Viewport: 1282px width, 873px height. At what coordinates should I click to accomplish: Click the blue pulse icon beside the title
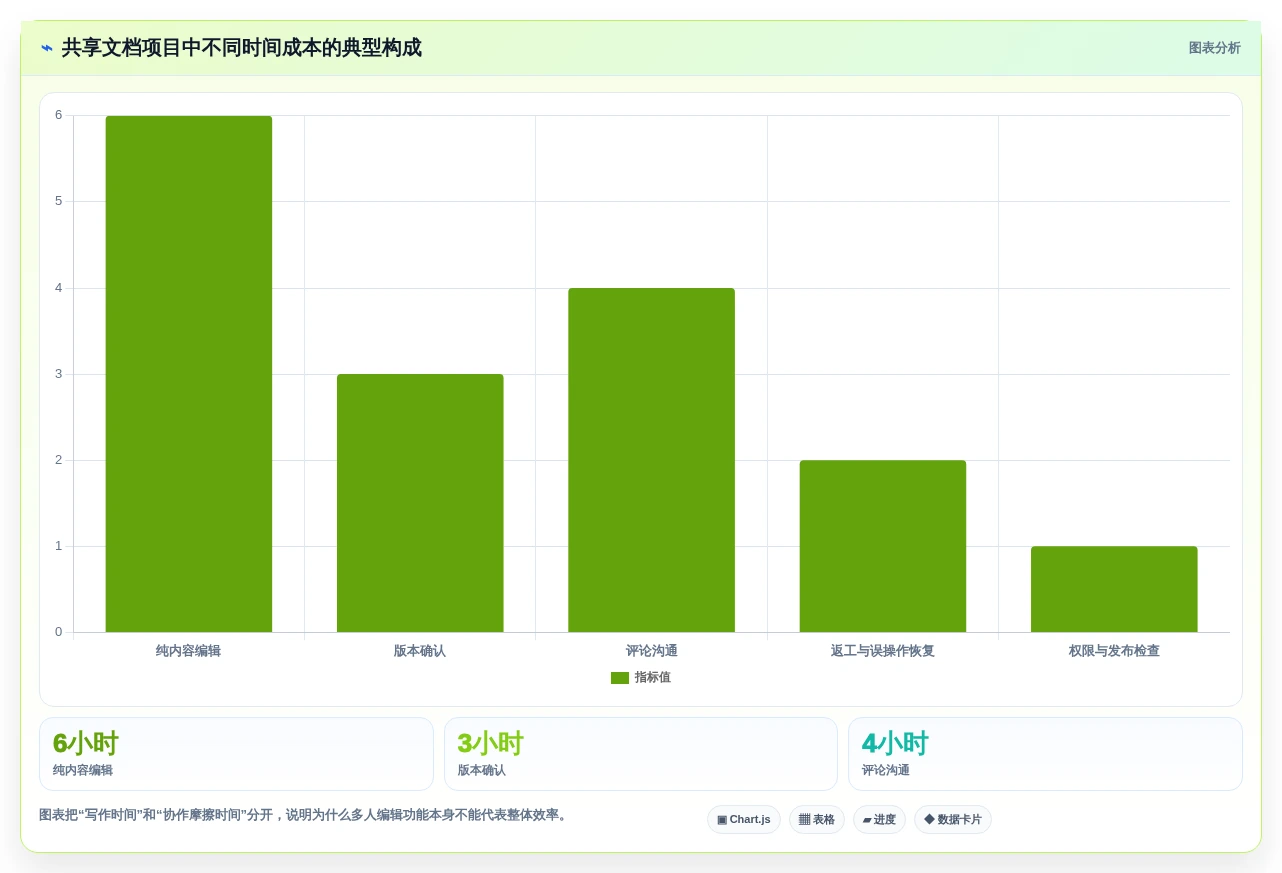click(47, 48)
